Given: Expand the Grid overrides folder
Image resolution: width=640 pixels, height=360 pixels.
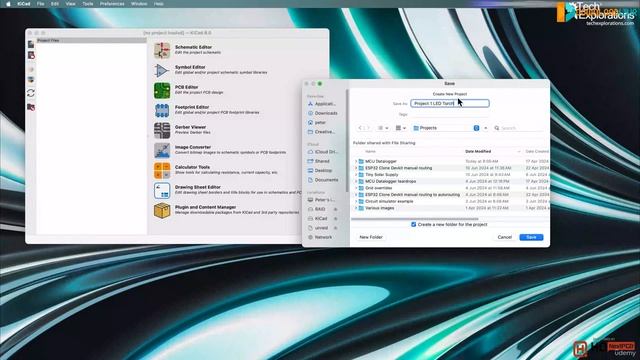Looking at the screenshot, I should (356, 188).
